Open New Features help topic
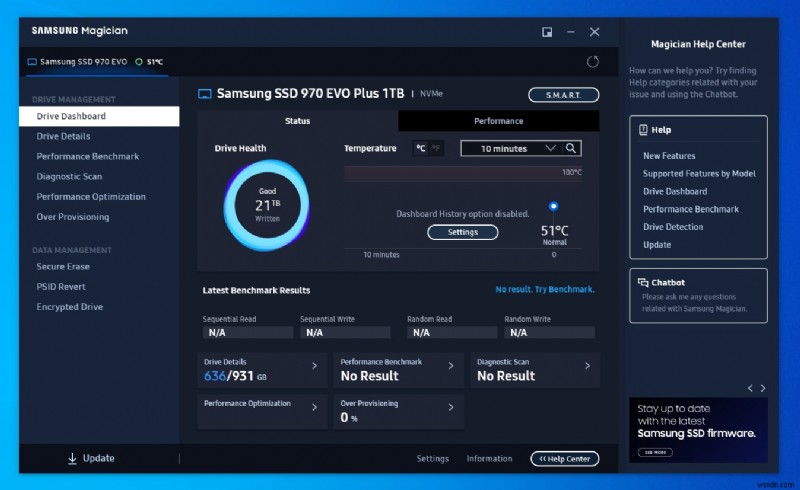 pyautogui.click(x=669, y=156)
